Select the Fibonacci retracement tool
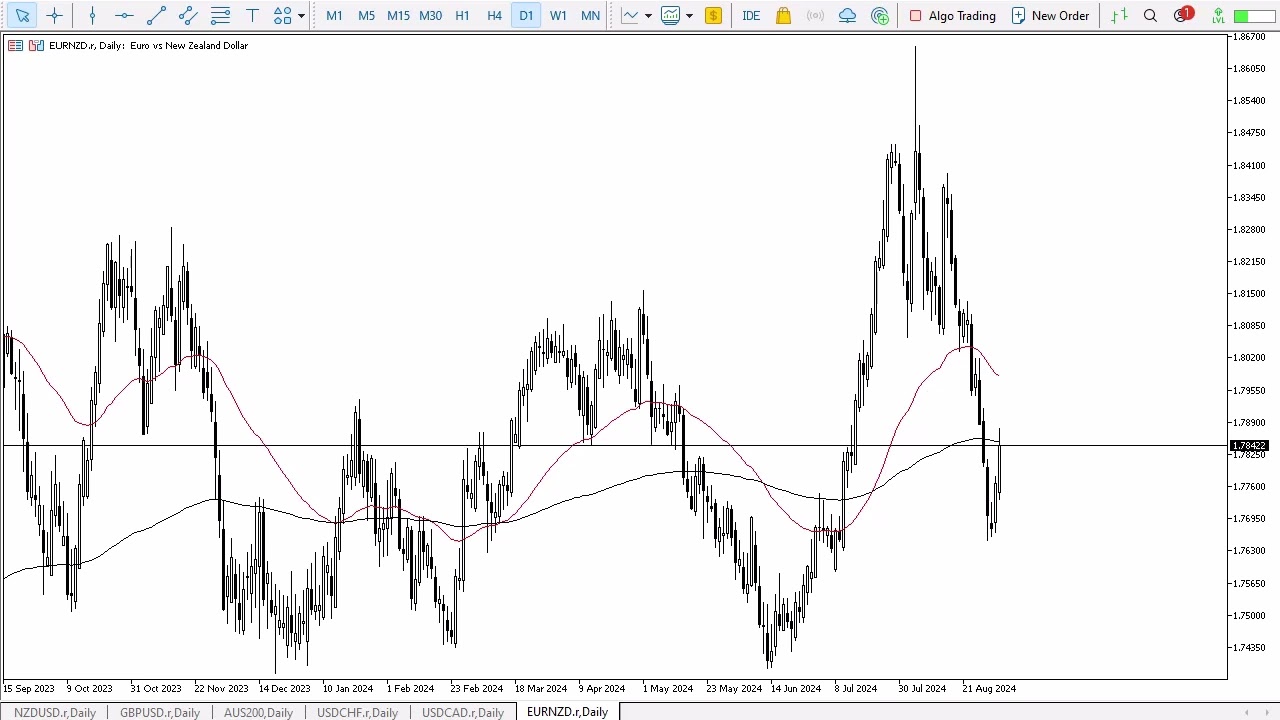 click(220, 15)
